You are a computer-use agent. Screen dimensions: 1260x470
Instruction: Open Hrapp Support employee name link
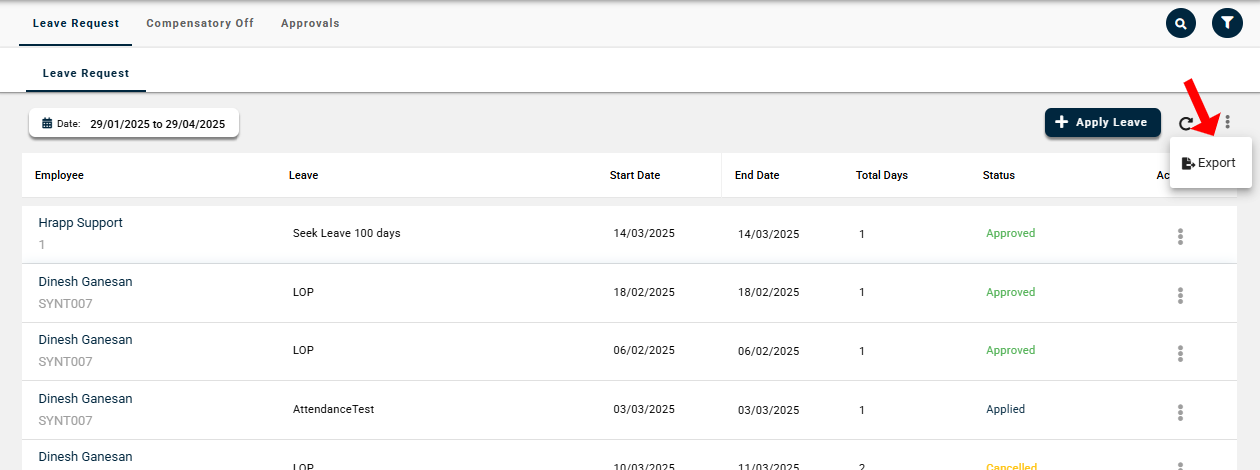[80, 223]
